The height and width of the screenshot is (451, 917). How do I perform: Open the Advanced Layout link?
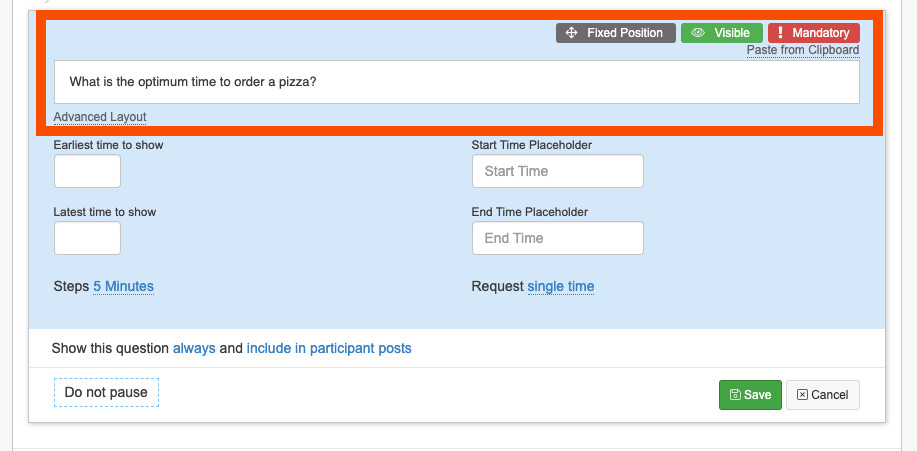(x=100, y=117)
